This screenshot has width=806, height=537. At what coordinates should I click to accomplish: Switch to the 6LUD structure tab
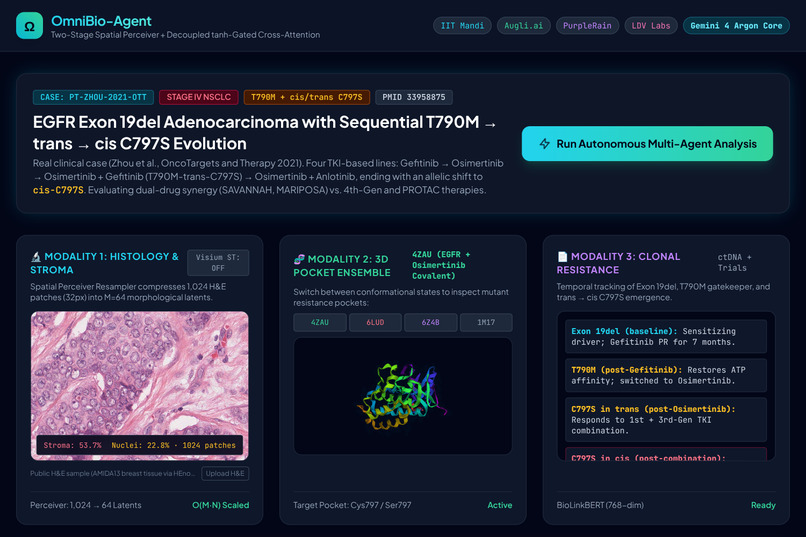click(x=375, y=322)
